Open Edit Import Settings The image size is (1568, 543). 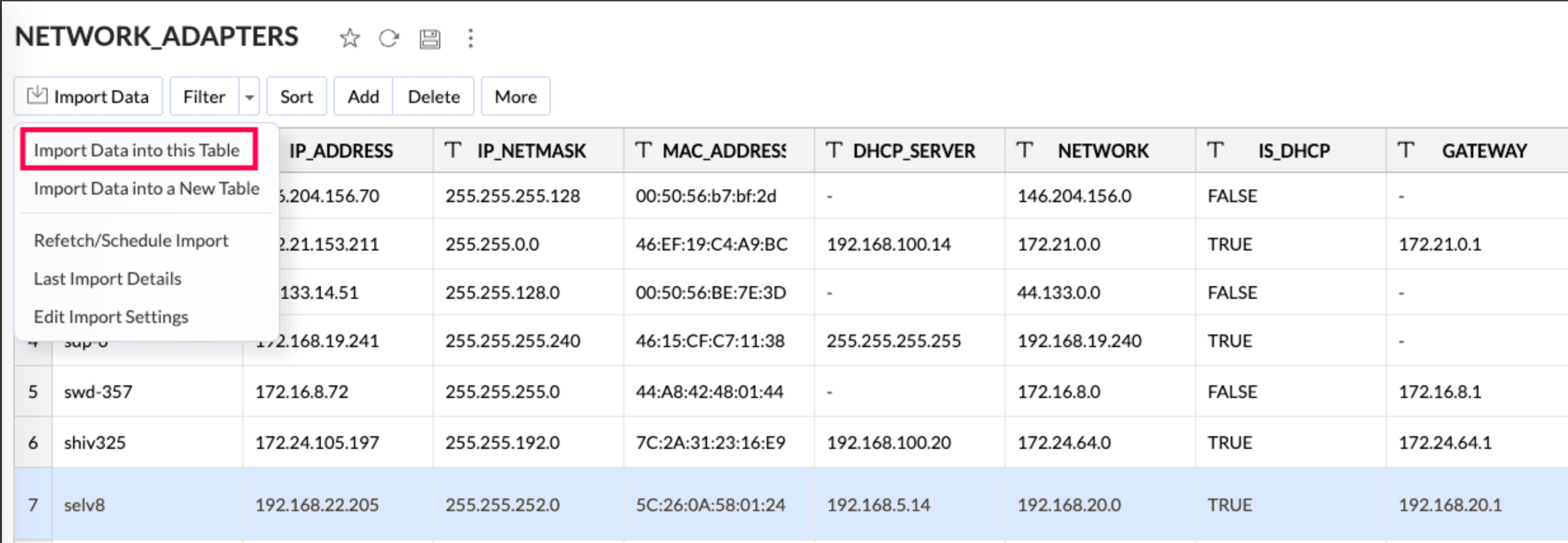pyautogui.click(x=111, y=317)
